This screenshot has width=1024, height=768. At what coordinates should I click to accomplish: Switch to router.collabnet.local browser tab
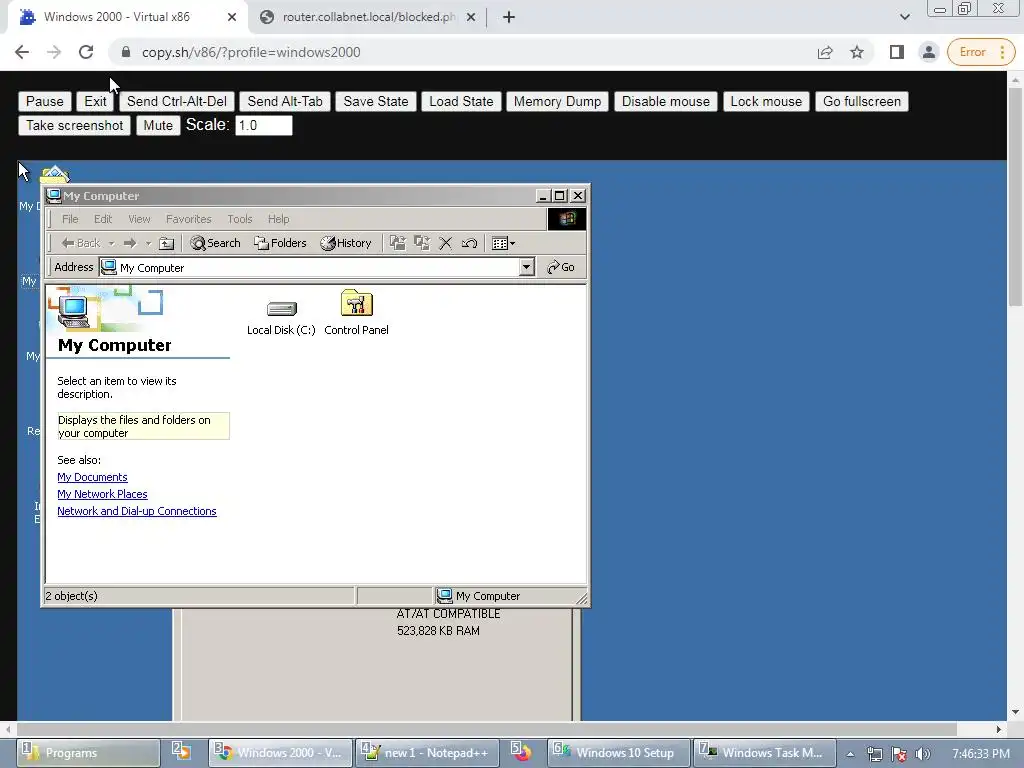click(x=368, y=17)
